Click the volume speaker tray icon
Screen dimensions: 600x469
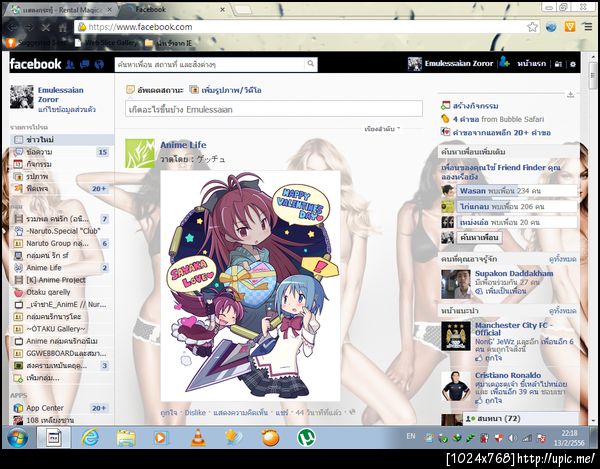[x=513, y=438]
